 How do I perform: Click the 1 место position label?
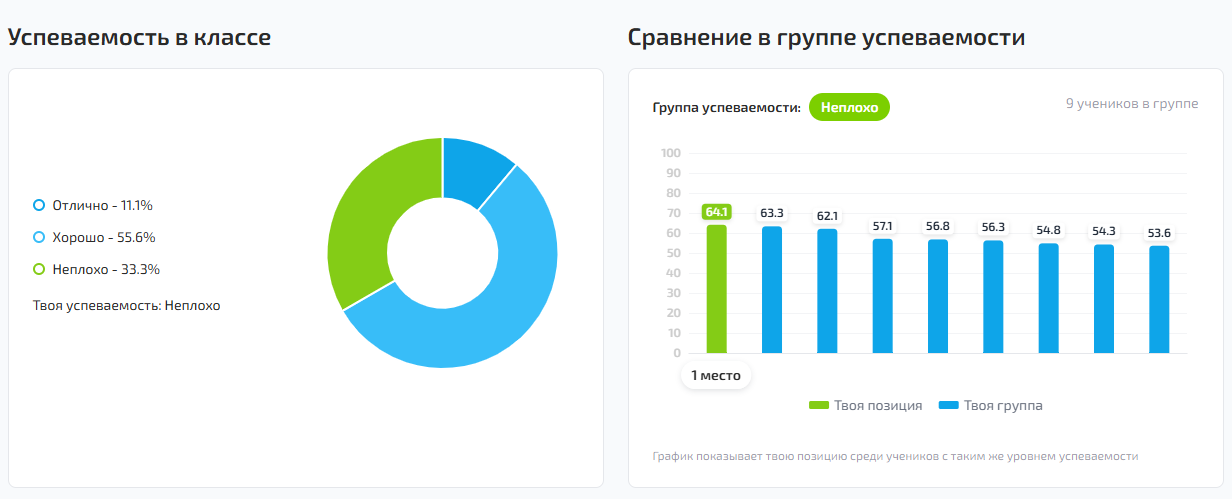pos(716,376)
